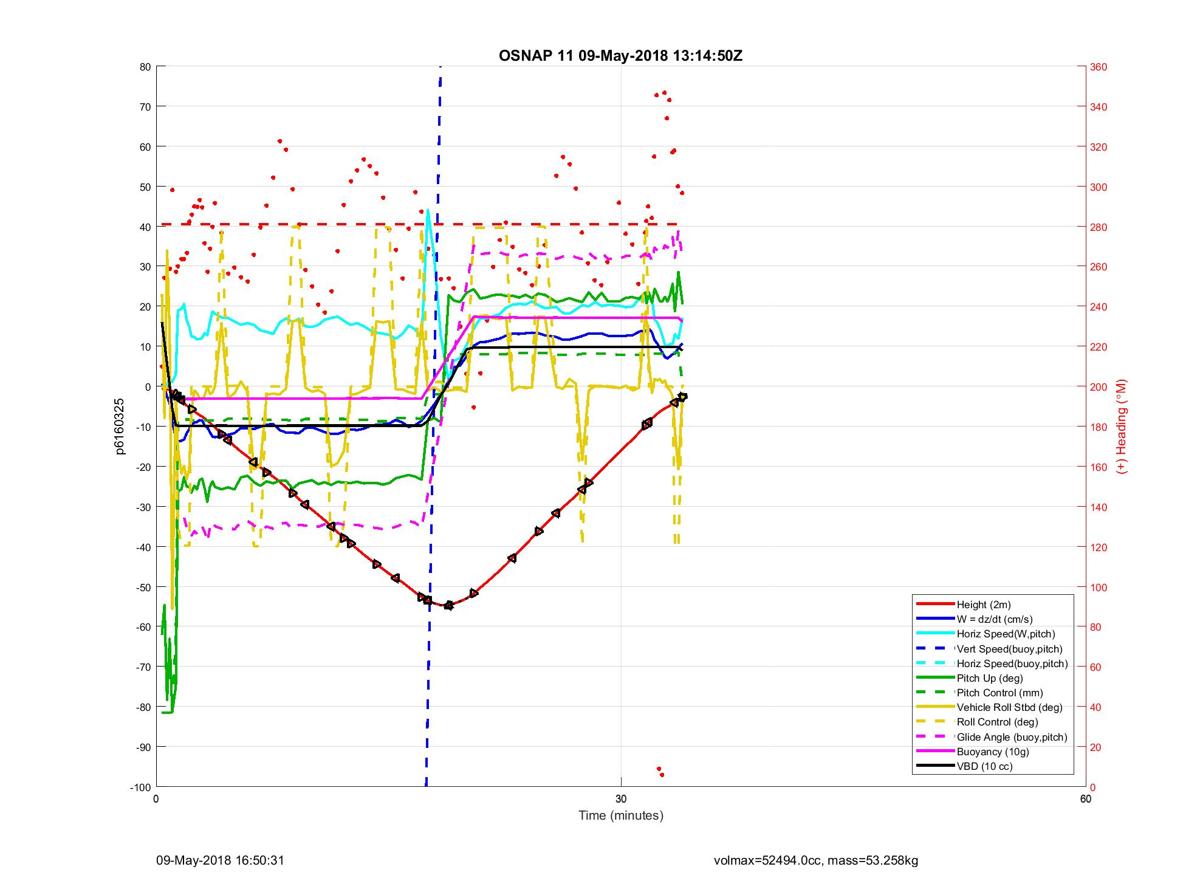Click left axis tick label '30'
The image size is (1200, 885).
pos(144,267)
